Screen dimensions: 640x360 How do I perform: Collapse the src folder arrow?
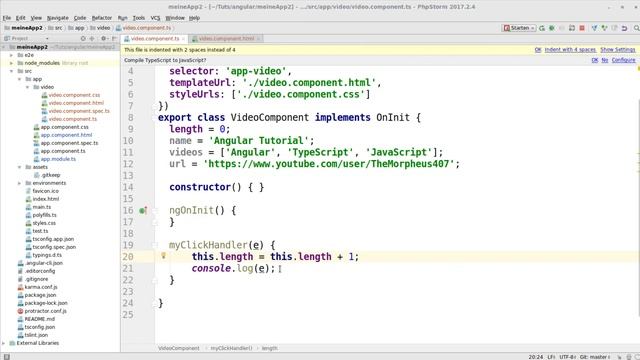click(x=11, y=71)
